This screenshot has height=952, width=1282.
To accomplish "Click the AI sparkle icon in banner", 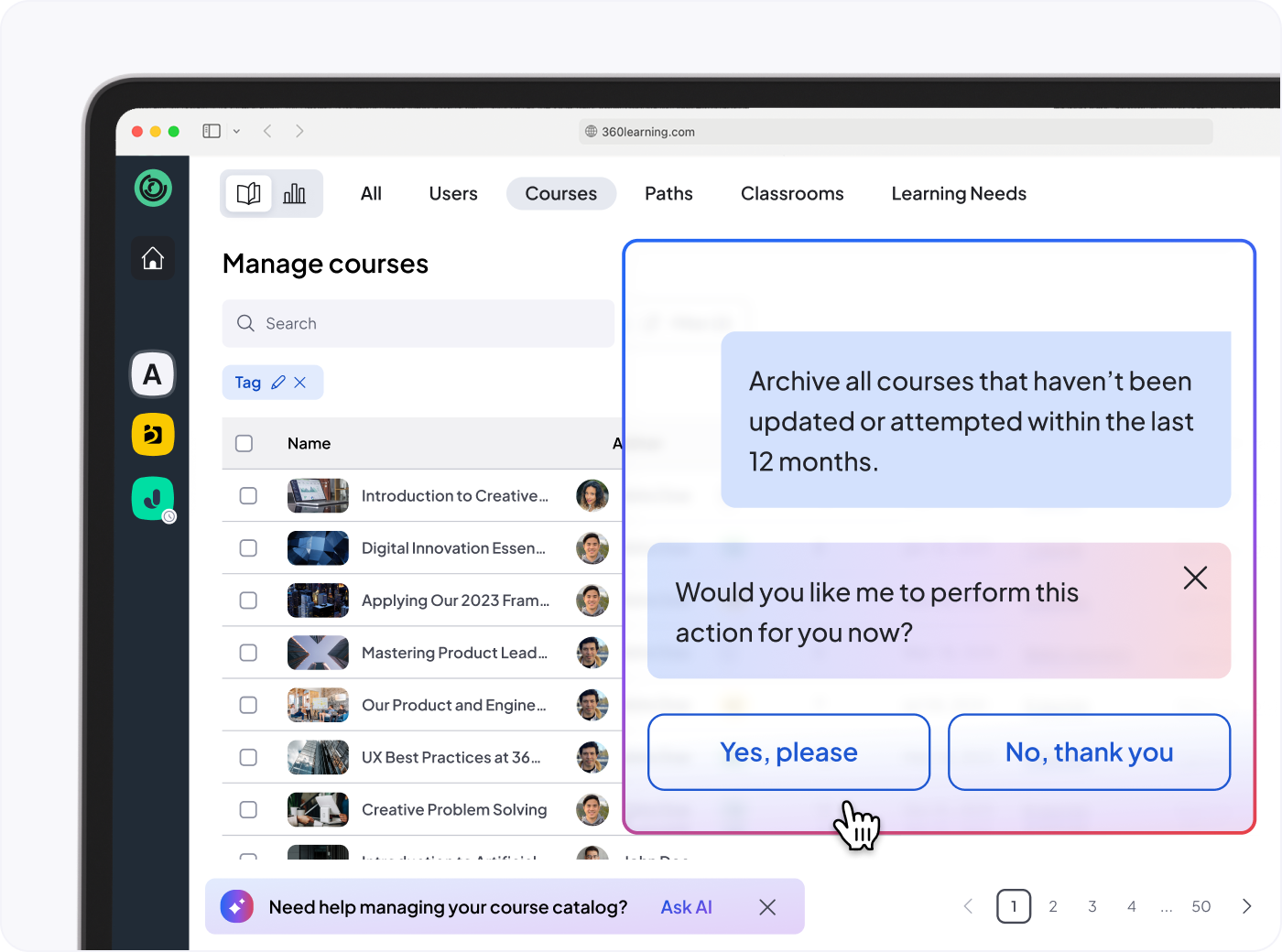I will tap(237, 906).
